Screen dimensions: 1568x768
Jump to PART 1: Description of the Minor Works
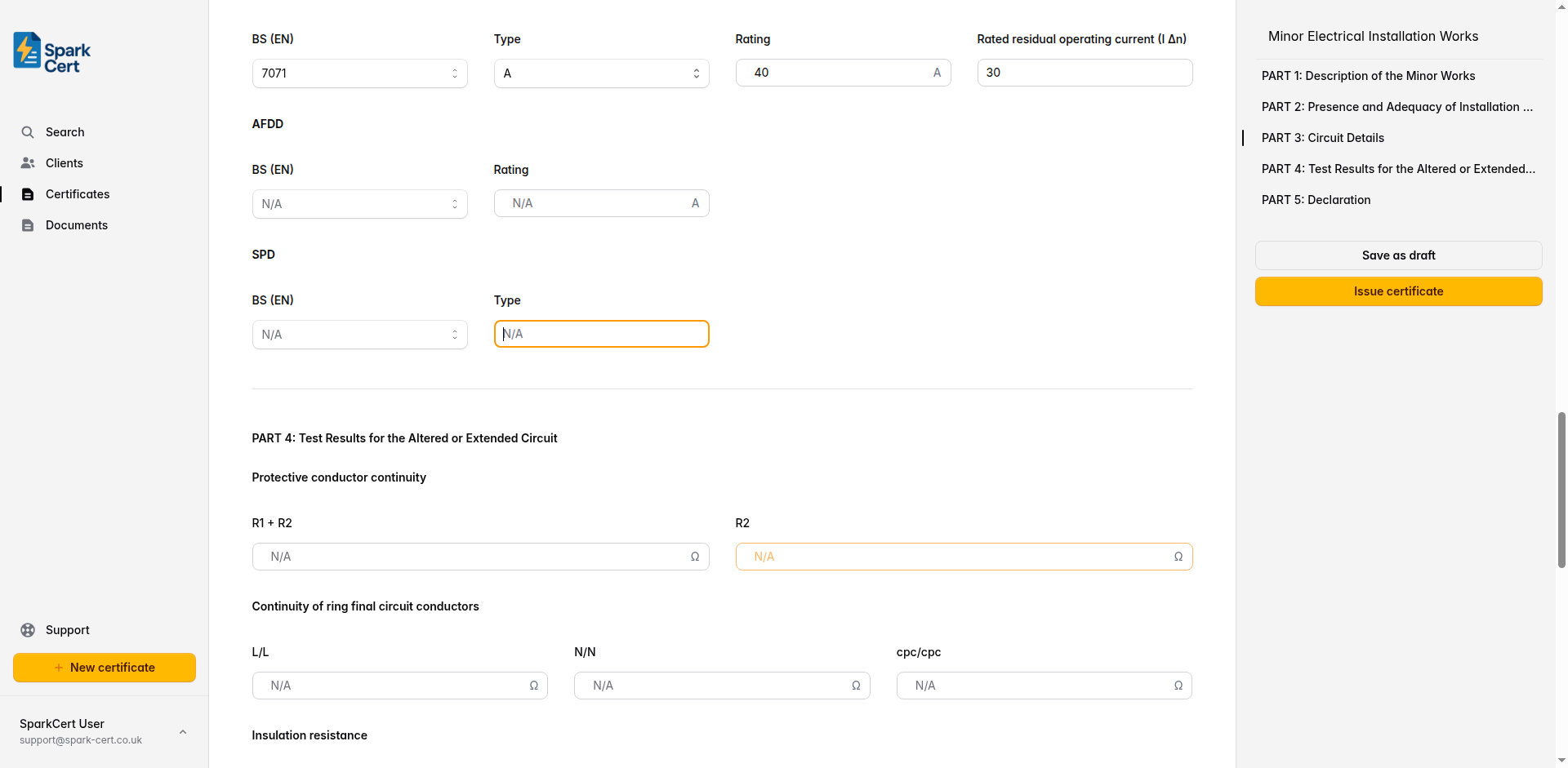1368,76
